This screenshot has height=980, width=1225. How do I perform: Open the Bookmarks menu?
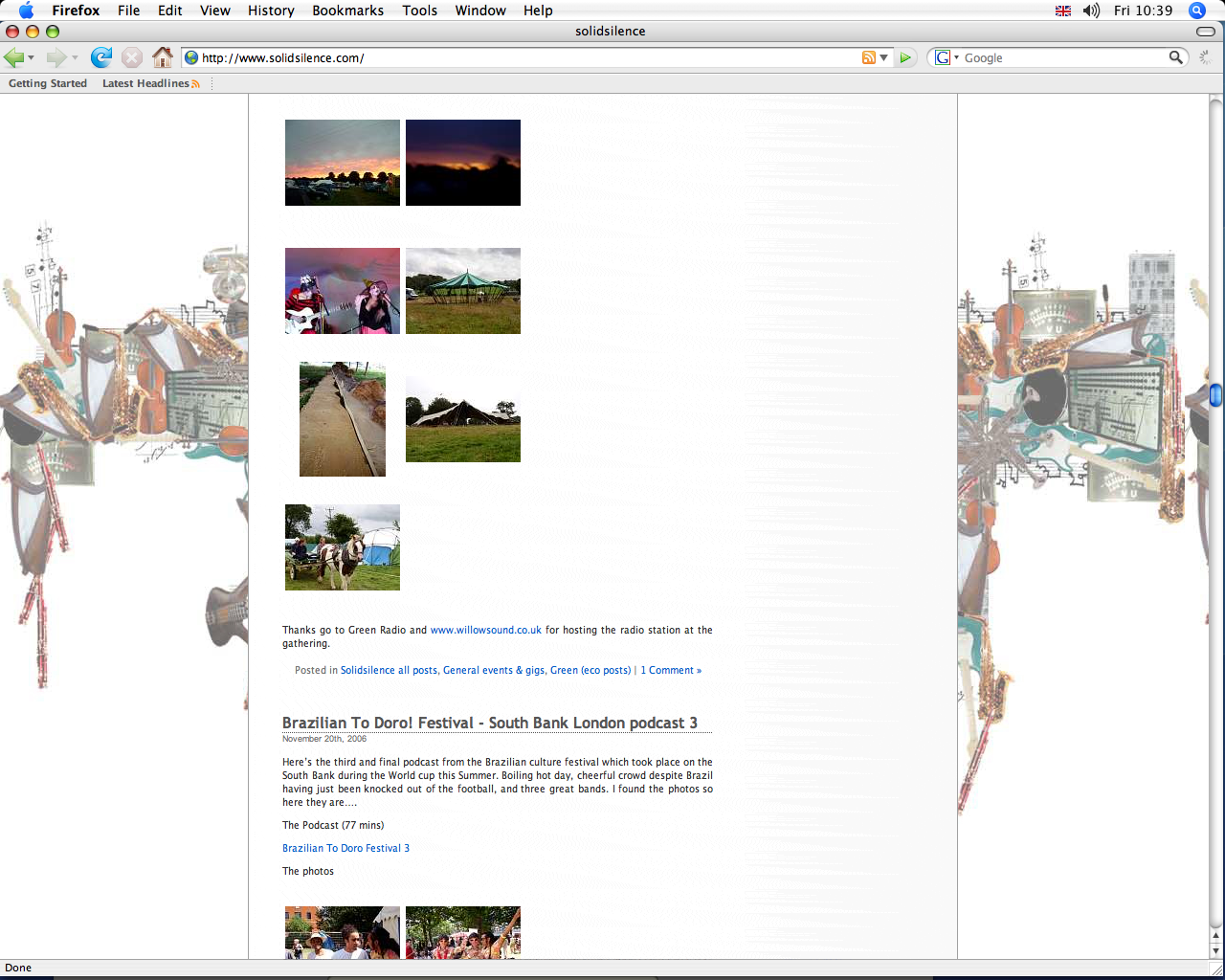point(347,11)
